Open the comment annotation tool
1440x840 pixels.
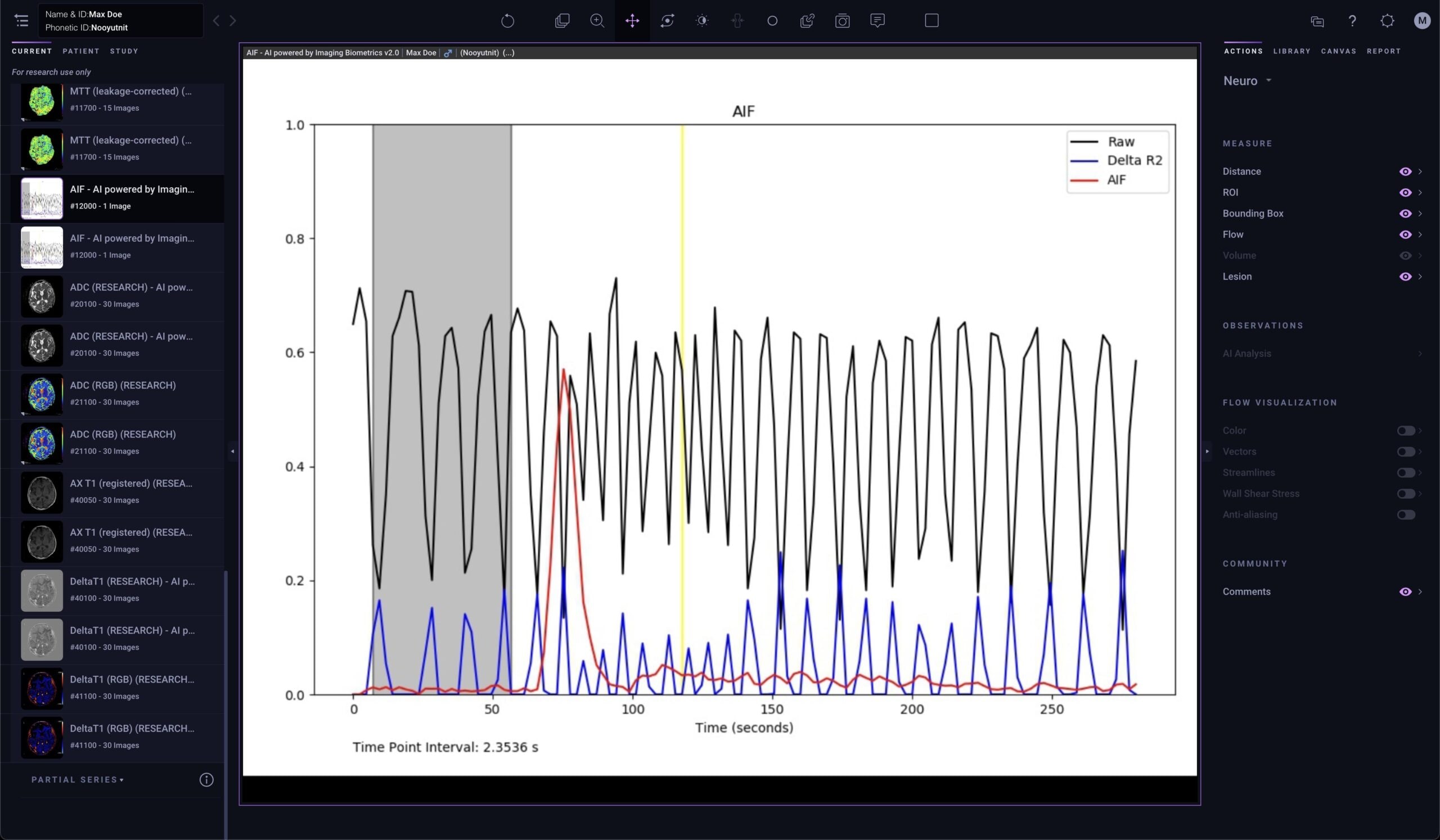point(877,21)
